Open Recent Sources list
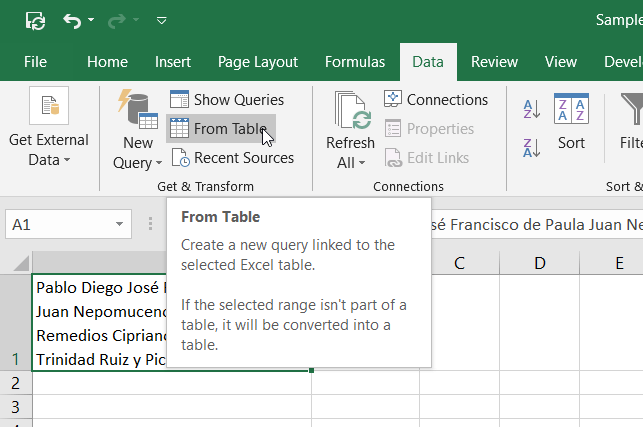643x427 pixels. 244,158
